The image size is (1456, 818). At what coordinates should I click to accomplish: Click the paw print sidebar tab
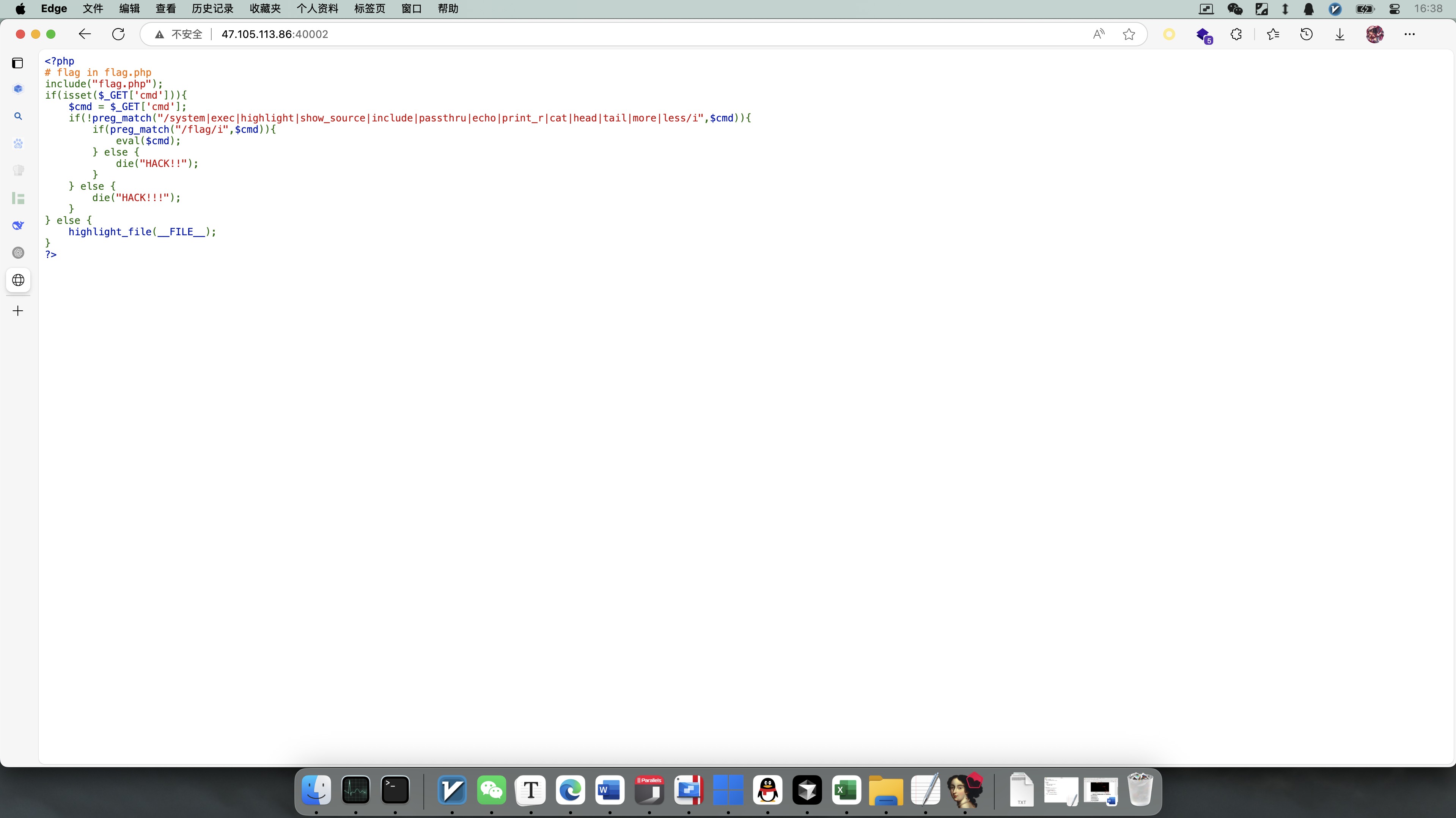pyautogui.click(x=18, y=143)
